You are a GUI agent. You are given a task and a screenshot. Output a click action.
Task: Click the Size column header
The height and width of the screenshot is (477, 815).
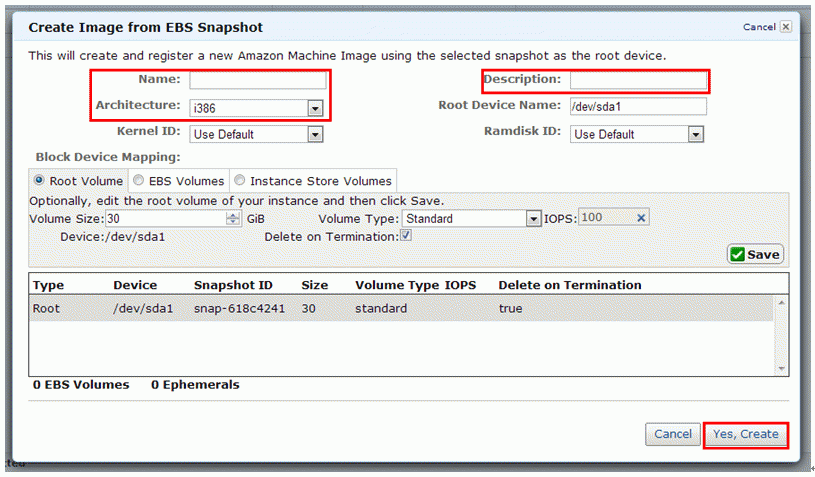pos(314,285)
